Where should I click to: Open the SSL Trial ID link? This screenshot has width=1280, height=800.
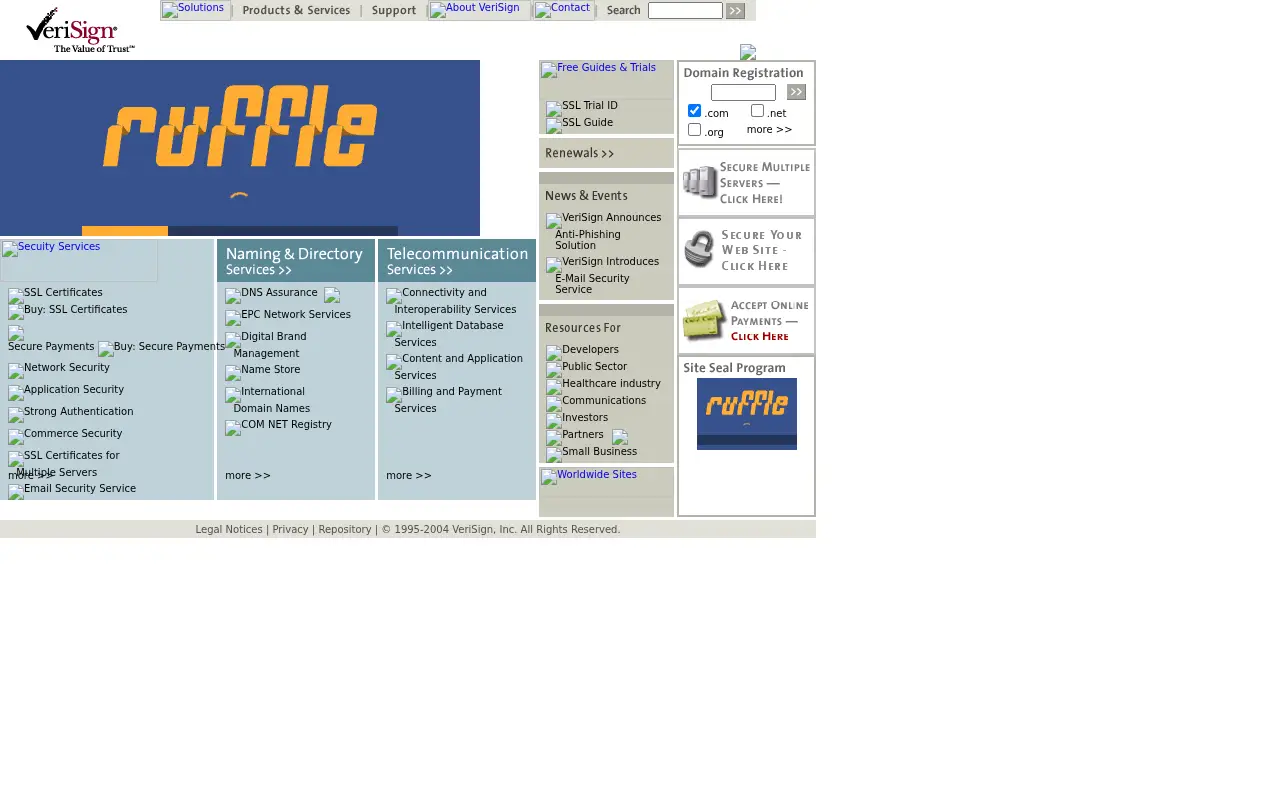590,106
